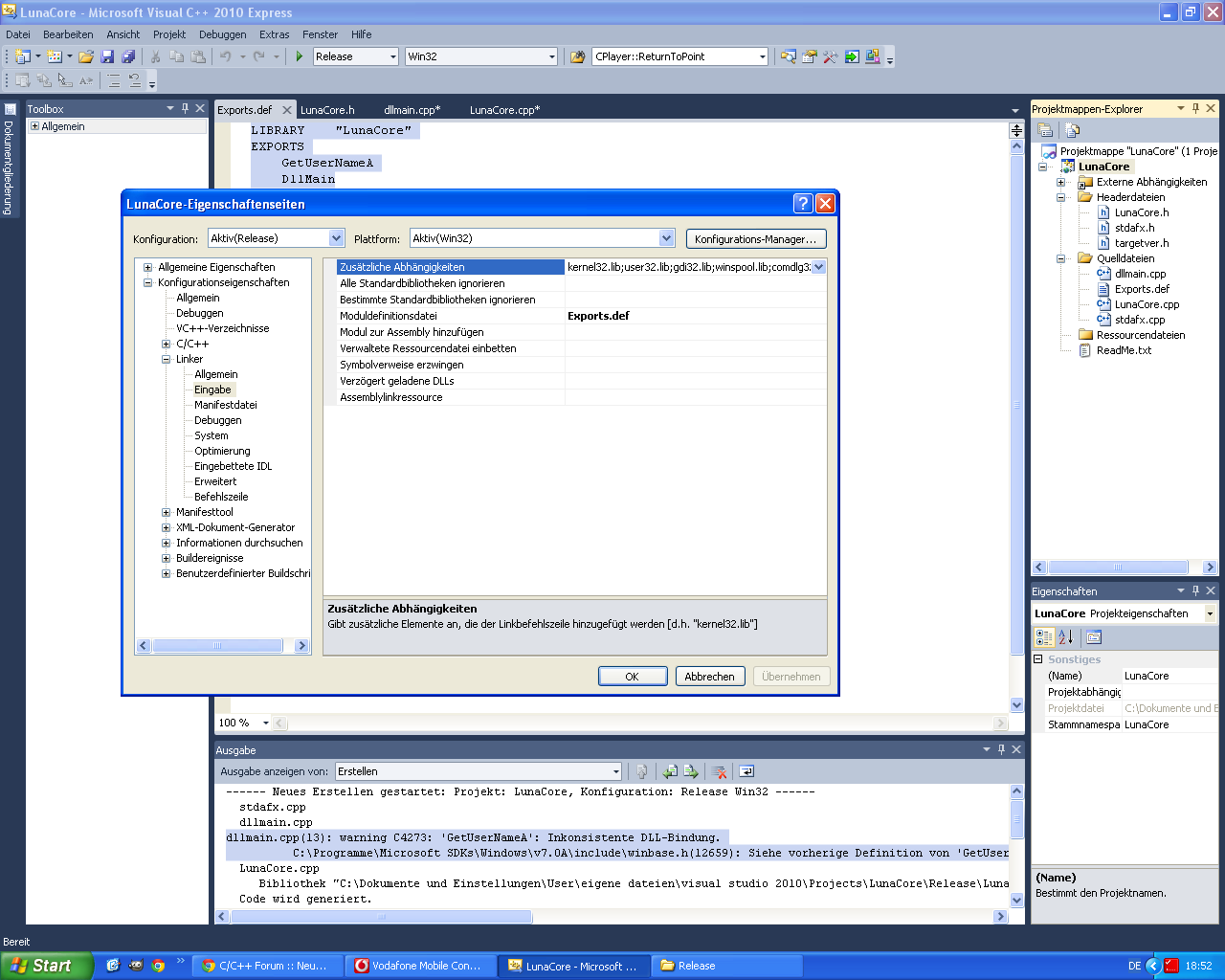1225x980 pixels.
Task: Expand the Manifesttool tree node
Action: [167, 512]
